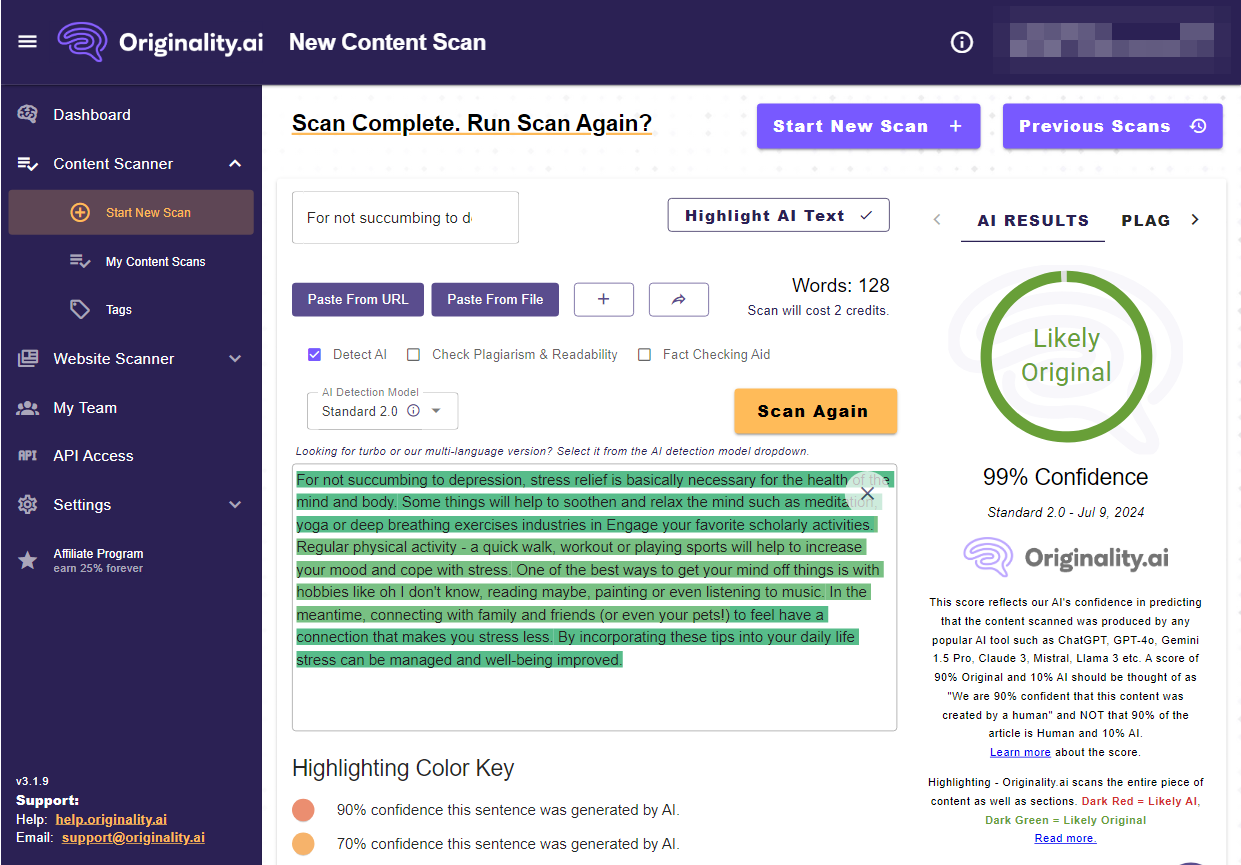Click the plus icon button beside Paste From File

pos(603,299)
